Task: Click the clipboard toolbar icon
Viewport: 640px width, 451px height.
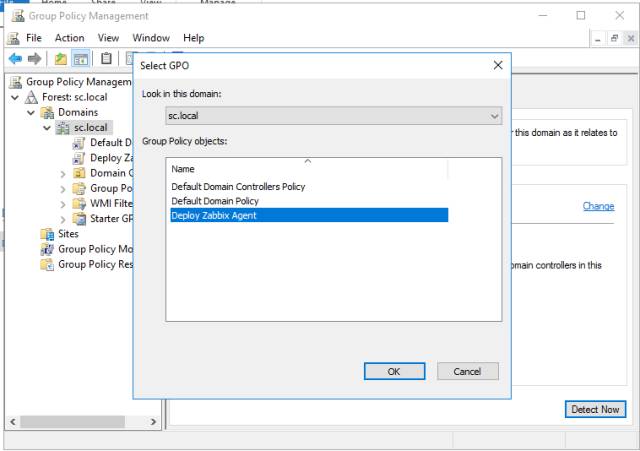Action: coord(106,59)
